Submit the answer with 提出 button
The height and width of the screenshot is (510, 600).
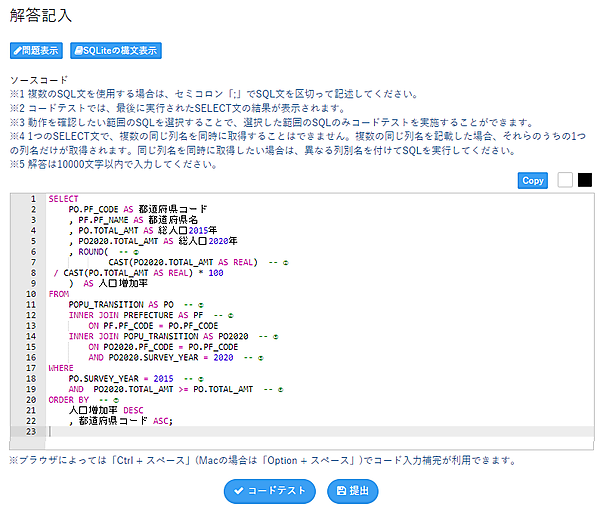coord(353,491)
